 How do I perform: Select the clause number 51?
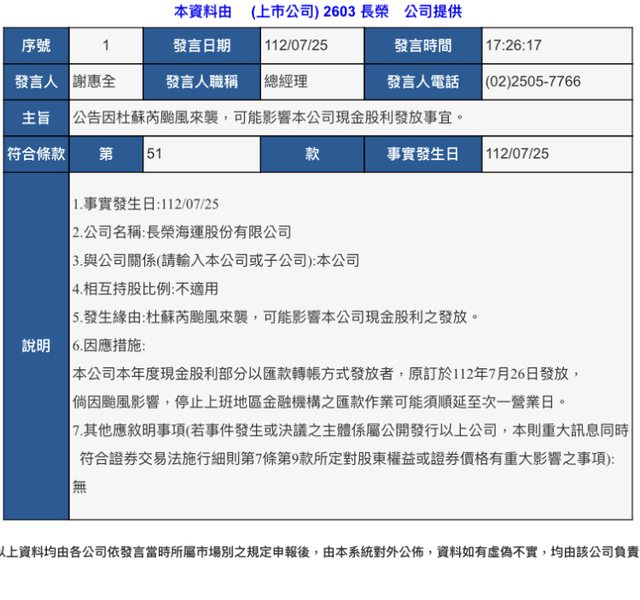tap(154, 154)
